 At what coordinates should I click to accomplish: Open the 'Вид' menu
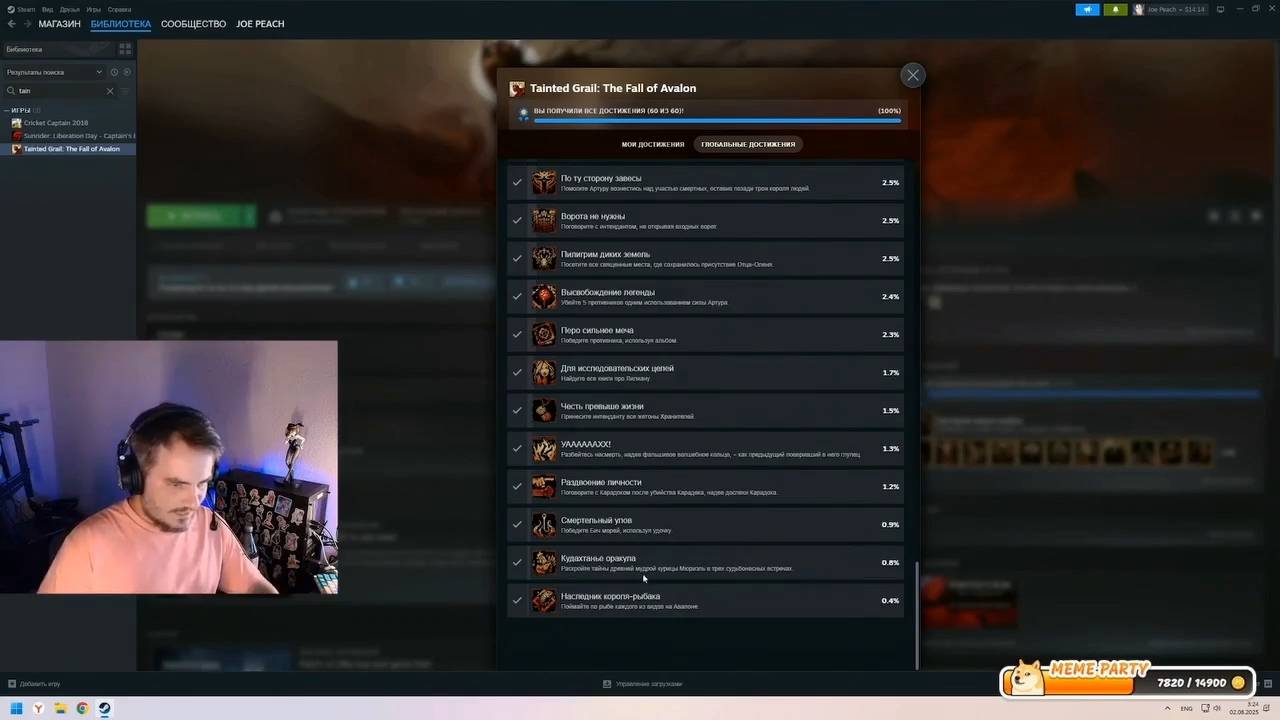(47, 9)
